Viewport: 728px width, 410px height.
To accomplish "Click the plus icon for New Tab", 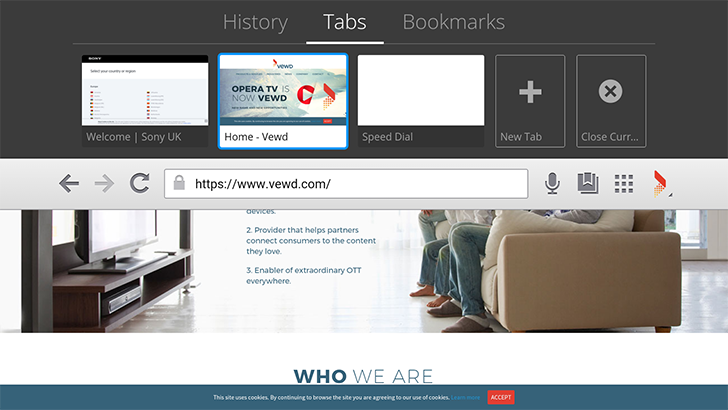I will pyautogui.click(x=530, y=91).
